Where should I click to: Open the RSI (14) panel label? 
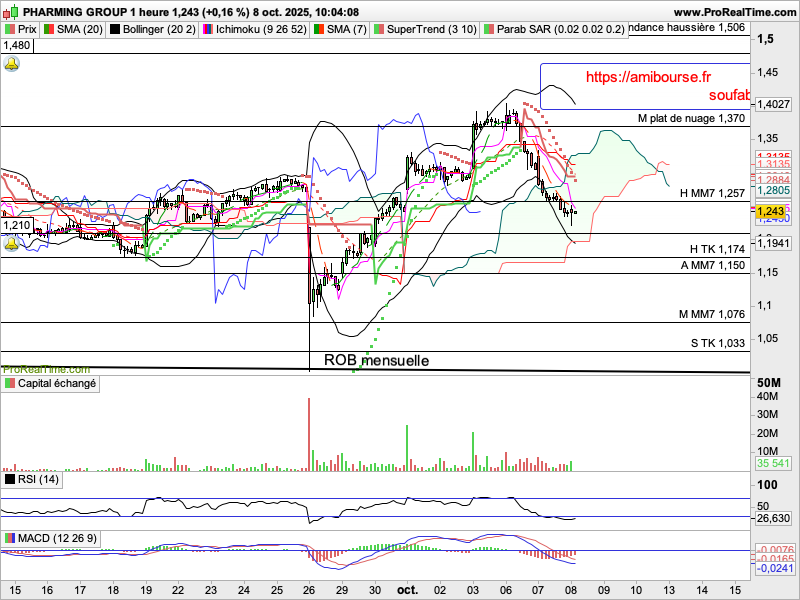point(32,480)
